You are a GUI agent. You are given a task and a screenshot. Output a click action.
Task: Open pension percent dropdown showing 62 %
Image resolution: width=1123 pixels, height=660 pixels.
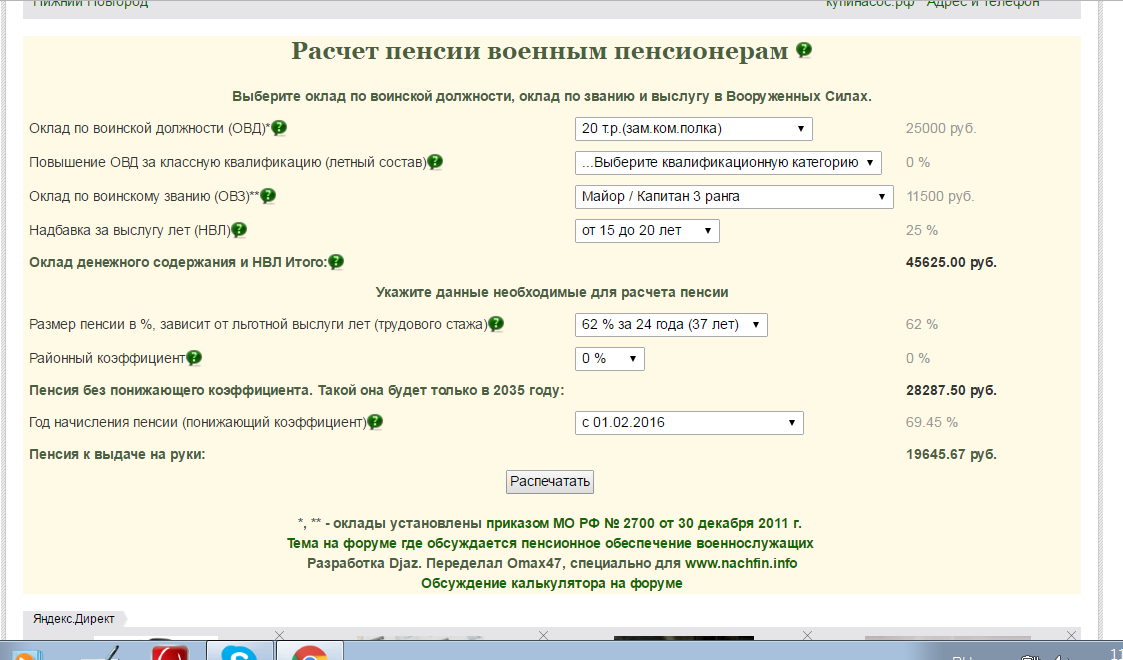[670, 325]
